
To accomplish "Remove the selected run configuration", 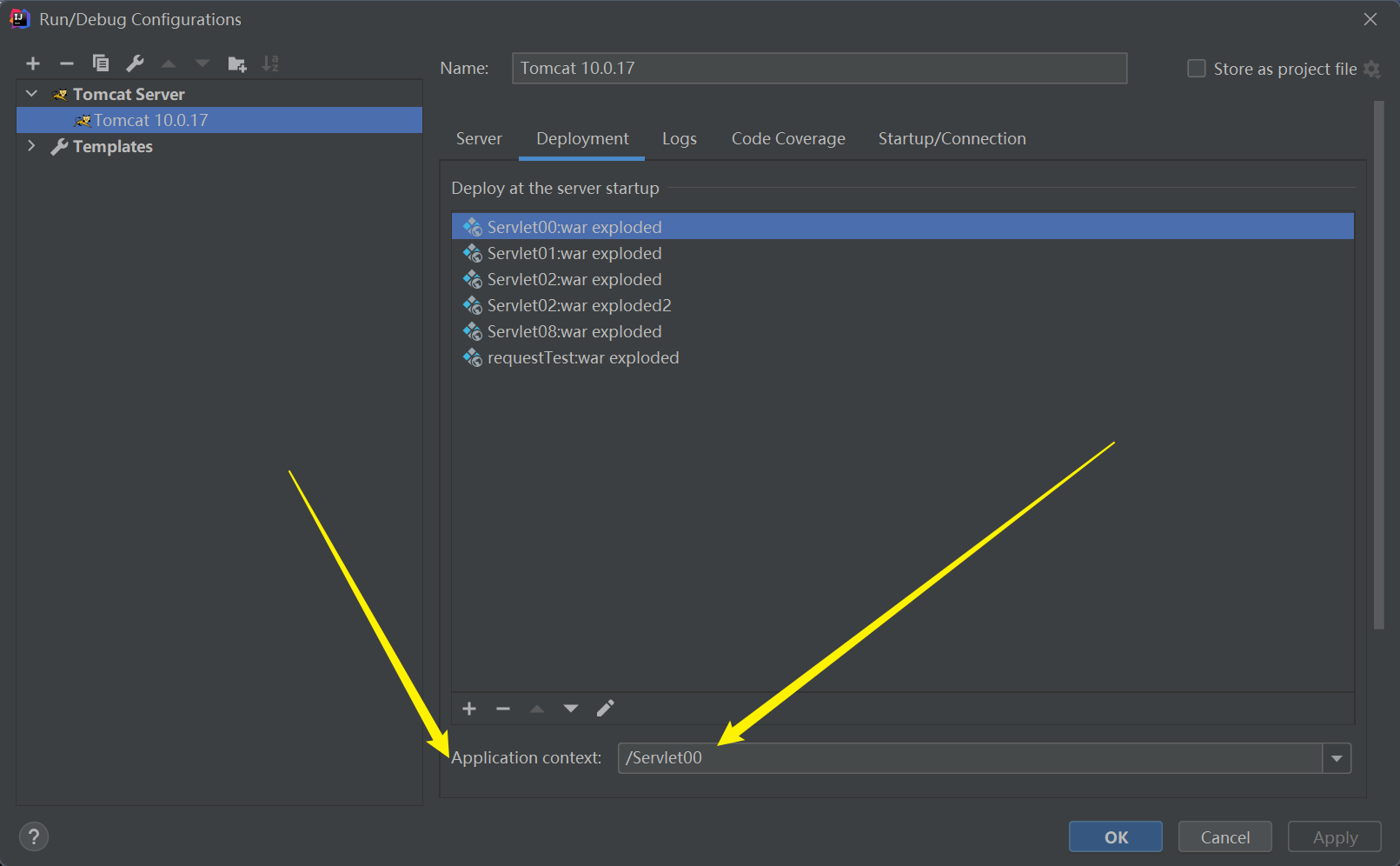I will point(67,63).
